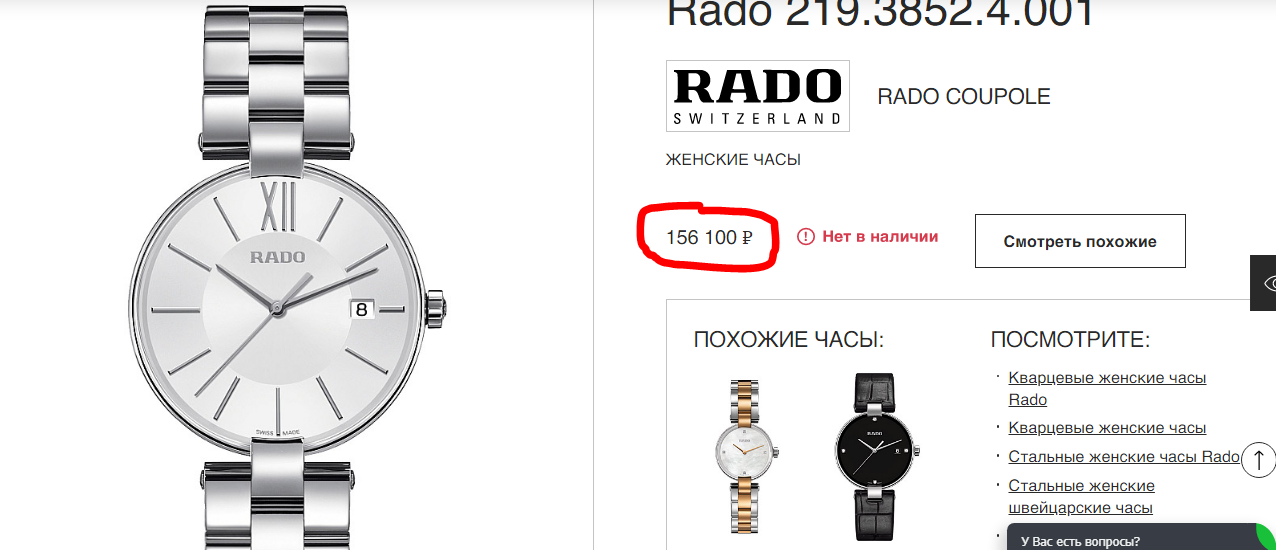Open the 'Смотреть похожие' button

(x=1080, y=241)
